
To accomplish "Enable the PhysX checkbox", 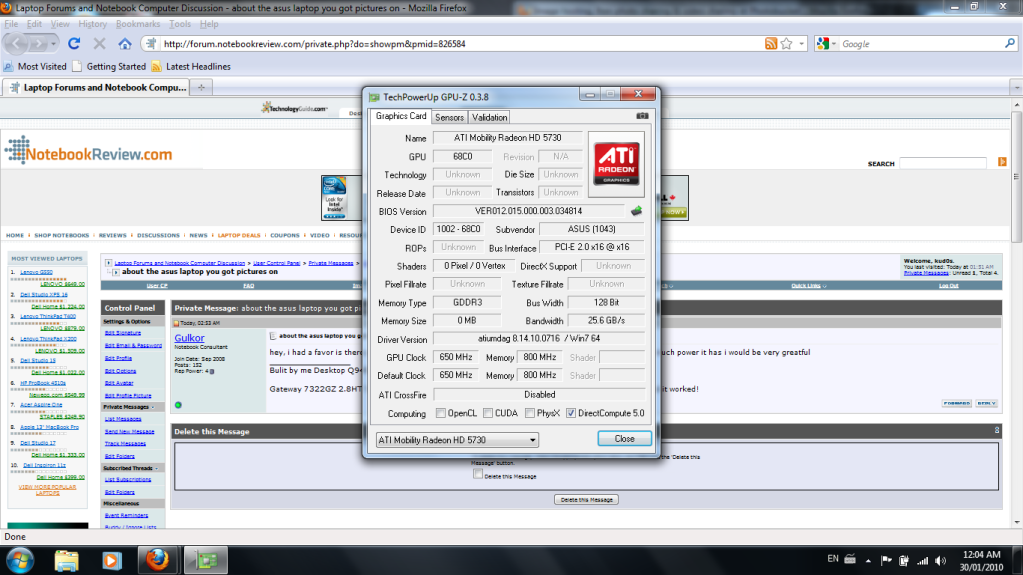I will (530, 413).
